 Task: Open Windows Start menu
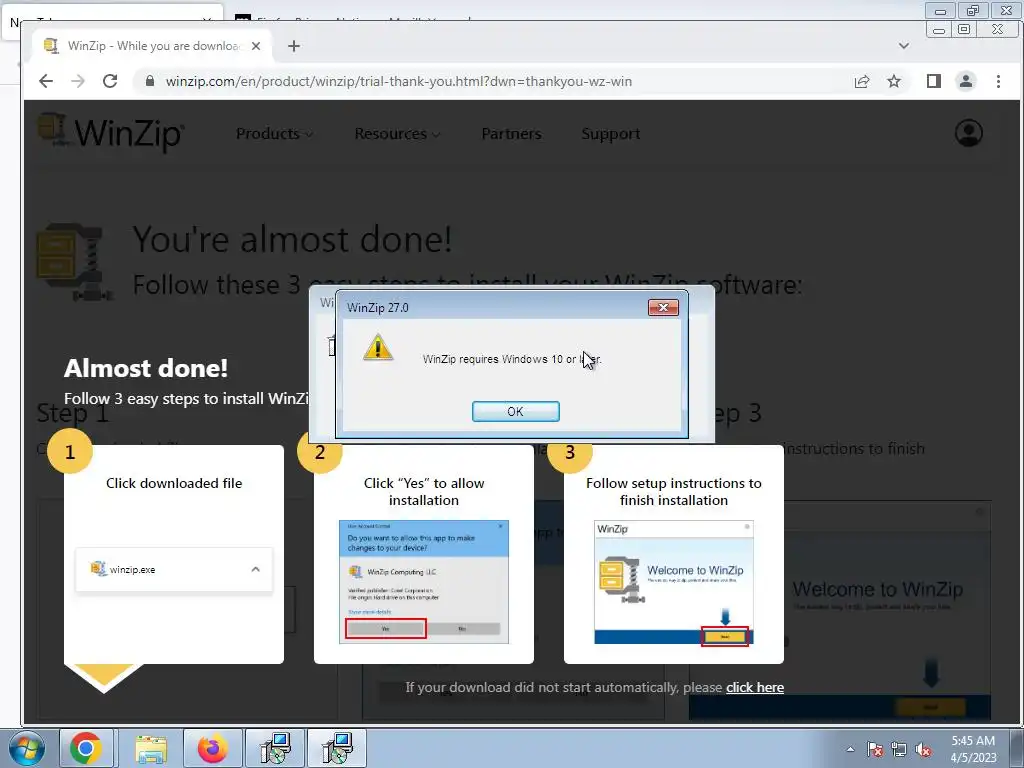26,748
